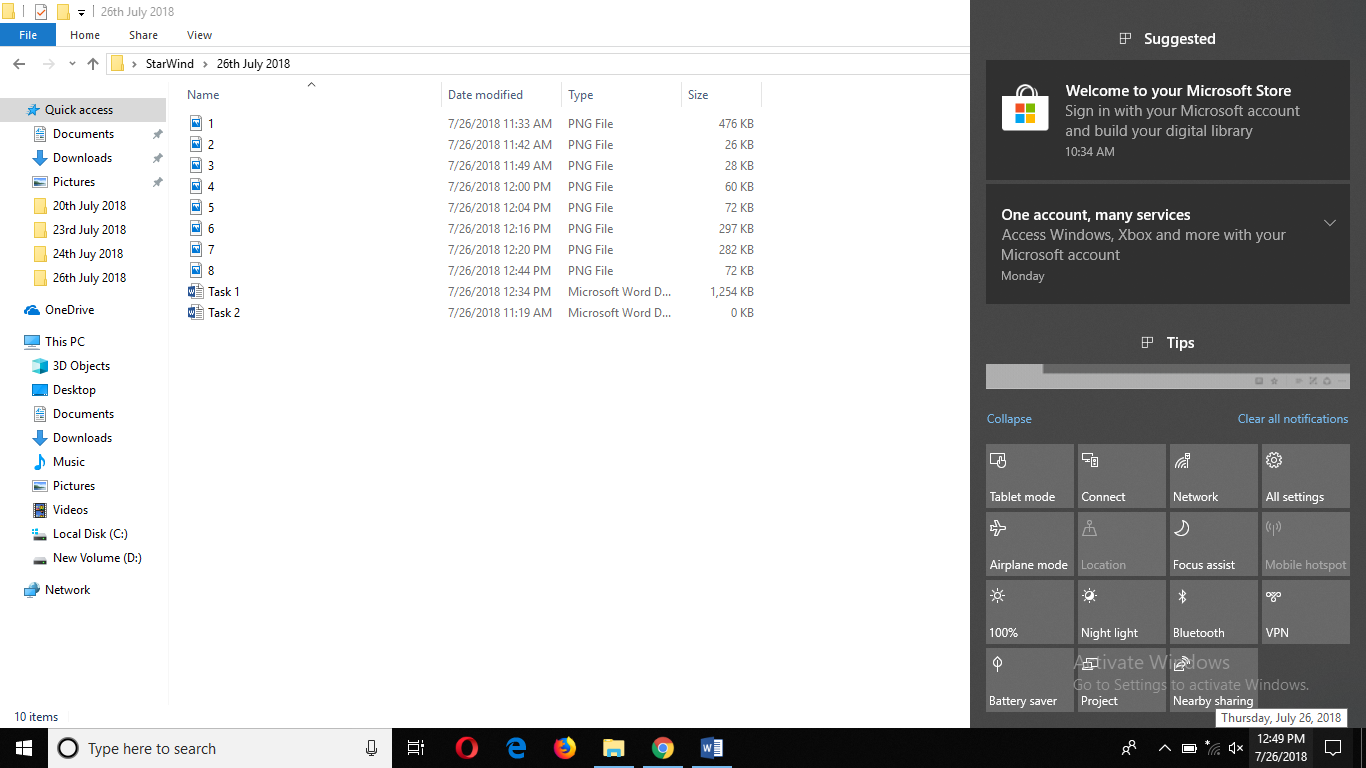Toggle Night light on
Screen dimensions: 1366x768
[x=1121, y=611]
